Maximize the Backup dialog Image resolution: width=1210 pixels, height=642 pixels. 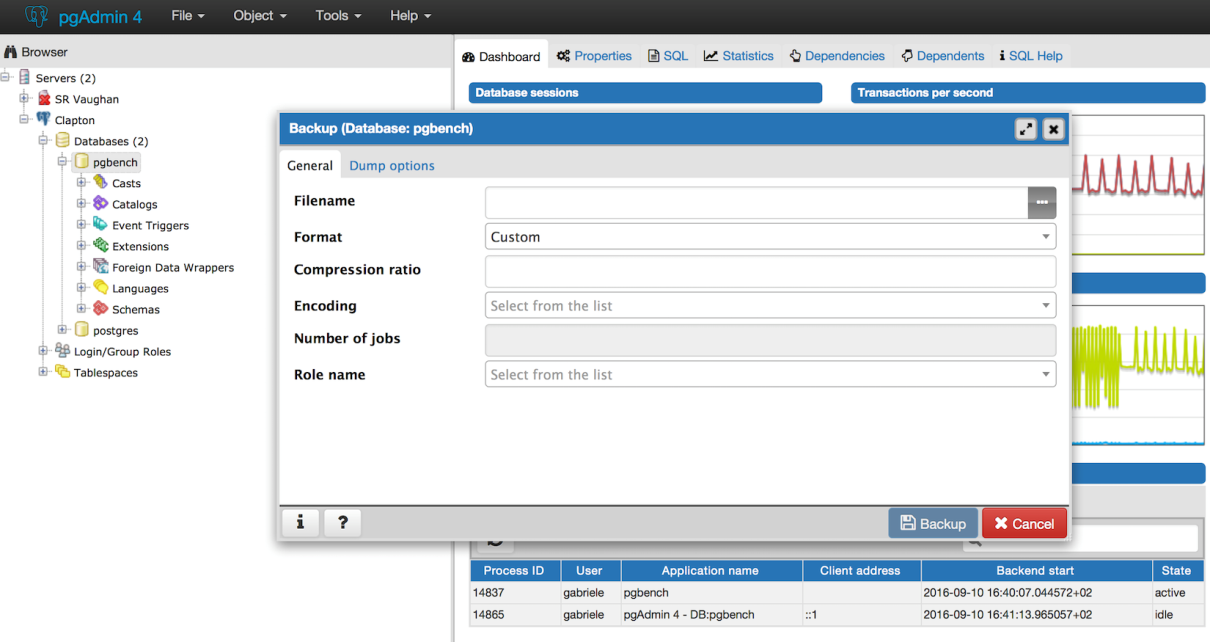[1025, 129]
